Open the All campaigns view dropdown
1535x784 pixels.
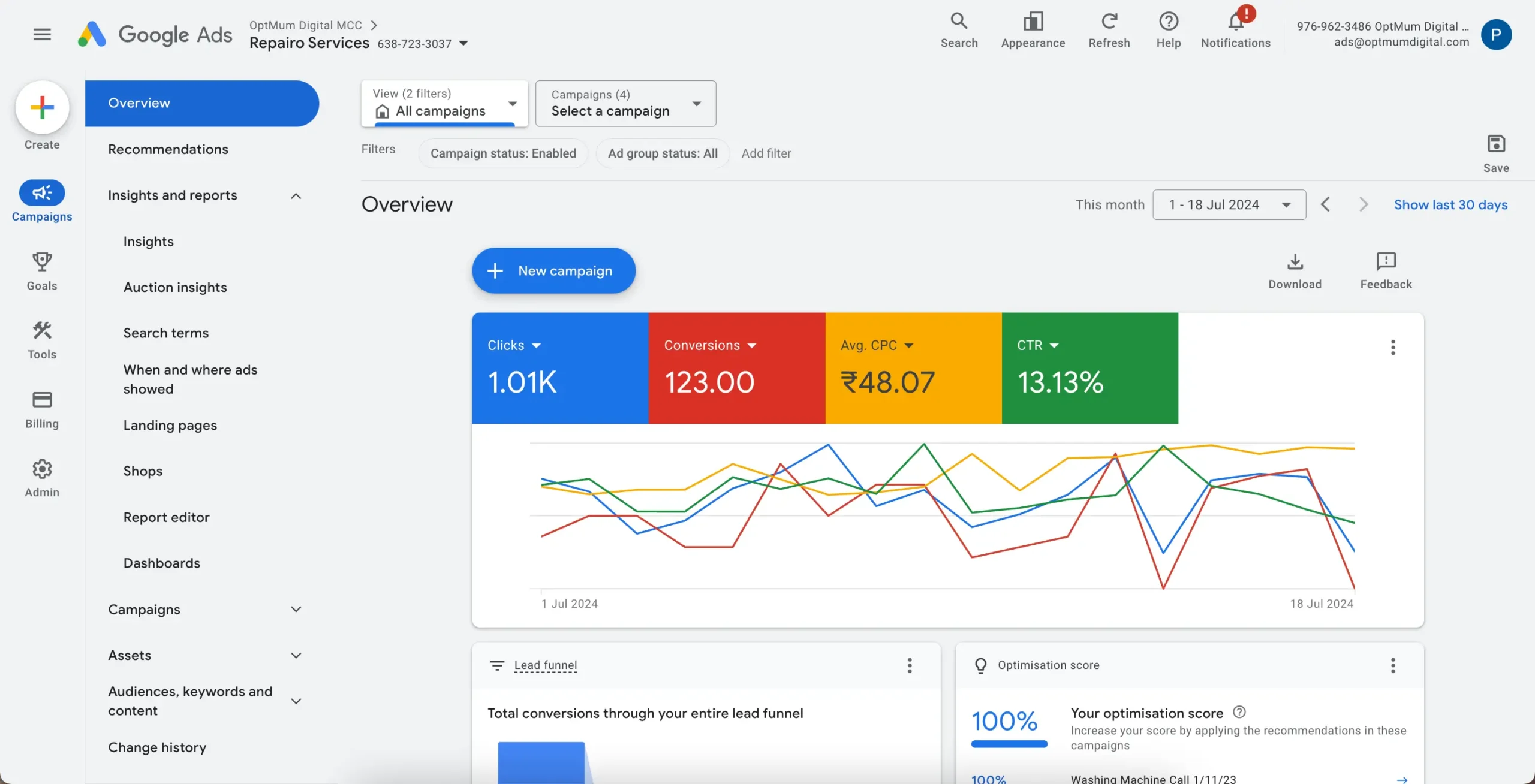[444, 103]
